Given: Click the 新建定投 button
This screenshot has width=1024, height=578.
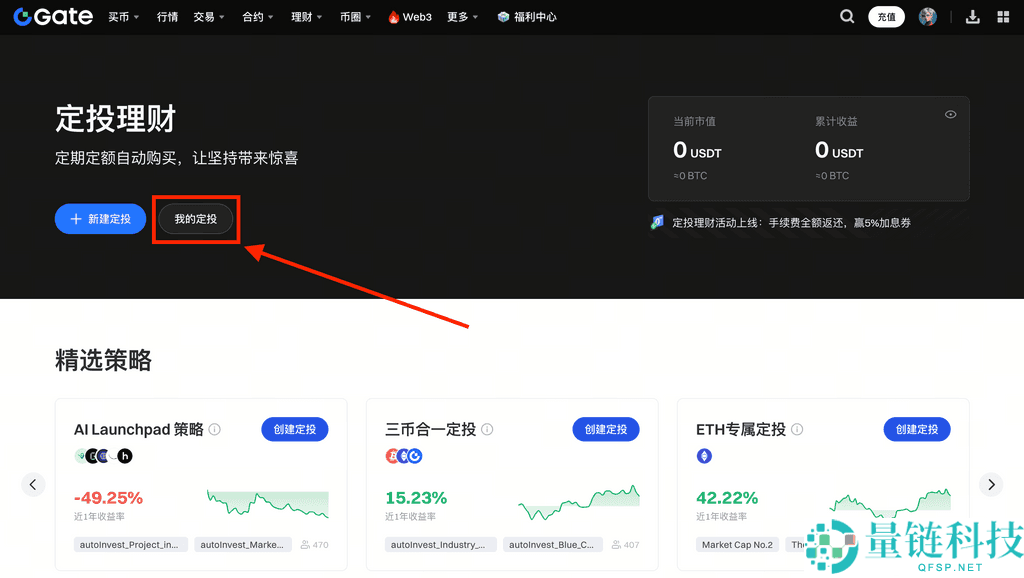Looking at the screenshot, I should point(100,219).
